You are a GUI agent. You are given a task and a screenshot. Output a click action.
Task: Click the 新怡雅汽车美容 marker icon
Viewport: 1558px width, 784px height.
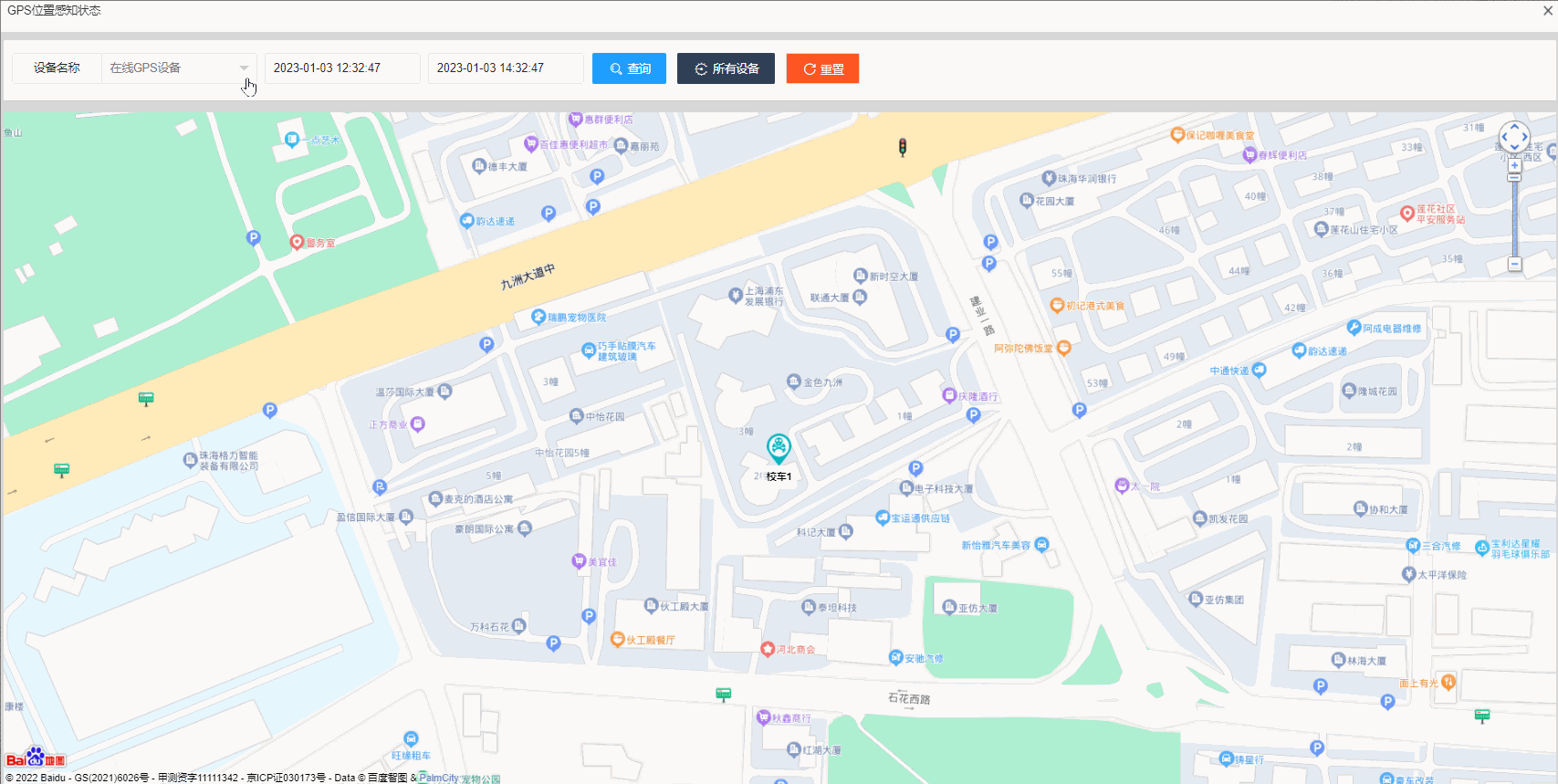click(x=1042, y=545)
